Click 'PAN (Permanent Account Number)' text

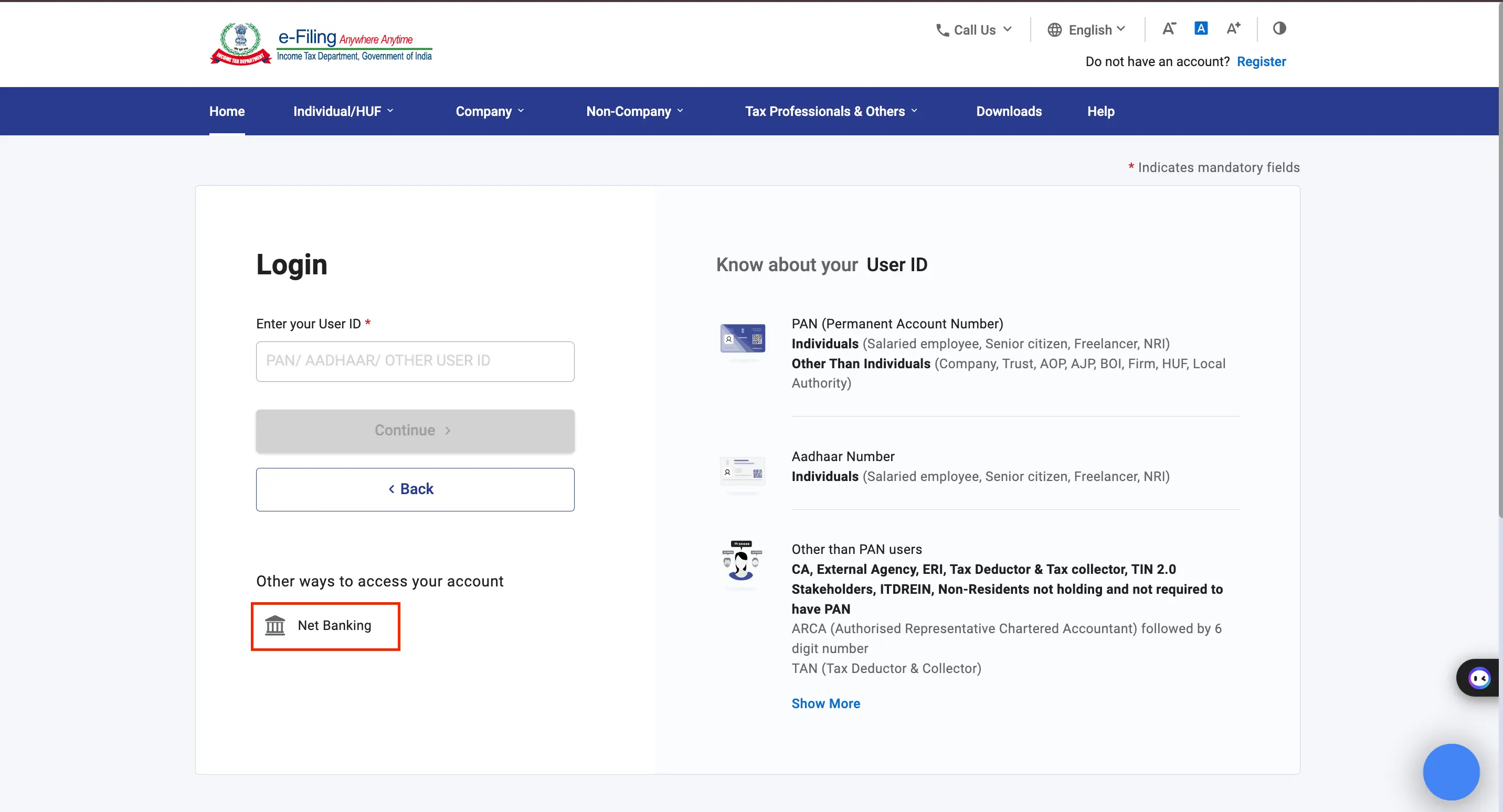pyautogui.click(x=897, y=324)
